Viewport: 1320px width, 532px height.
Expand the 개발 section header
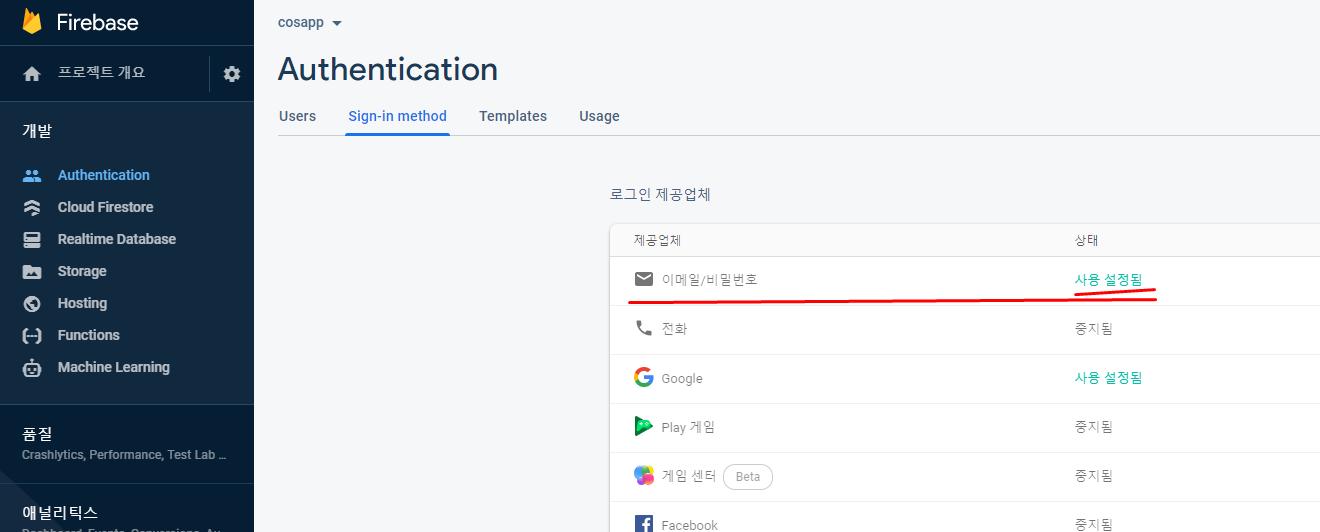point(37,131)
